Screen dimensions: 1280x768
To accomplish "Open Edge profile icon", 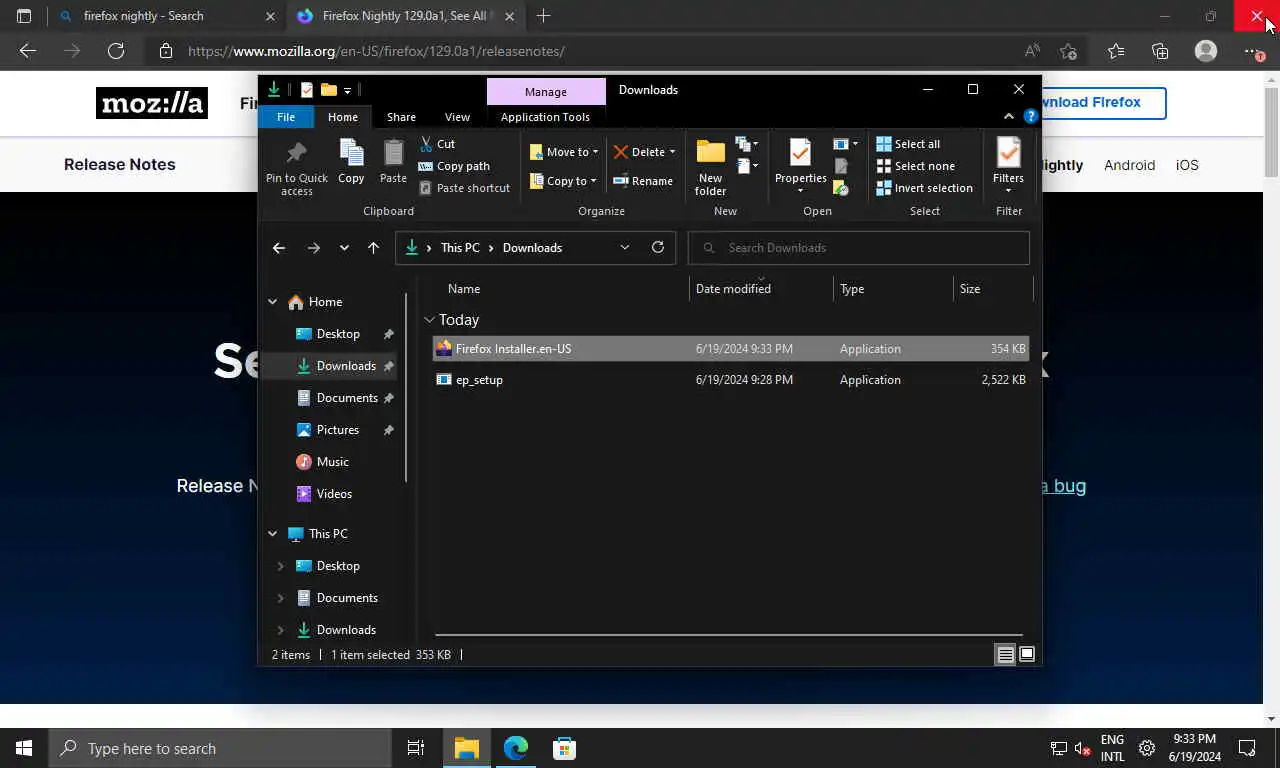I will point(1206,51).
